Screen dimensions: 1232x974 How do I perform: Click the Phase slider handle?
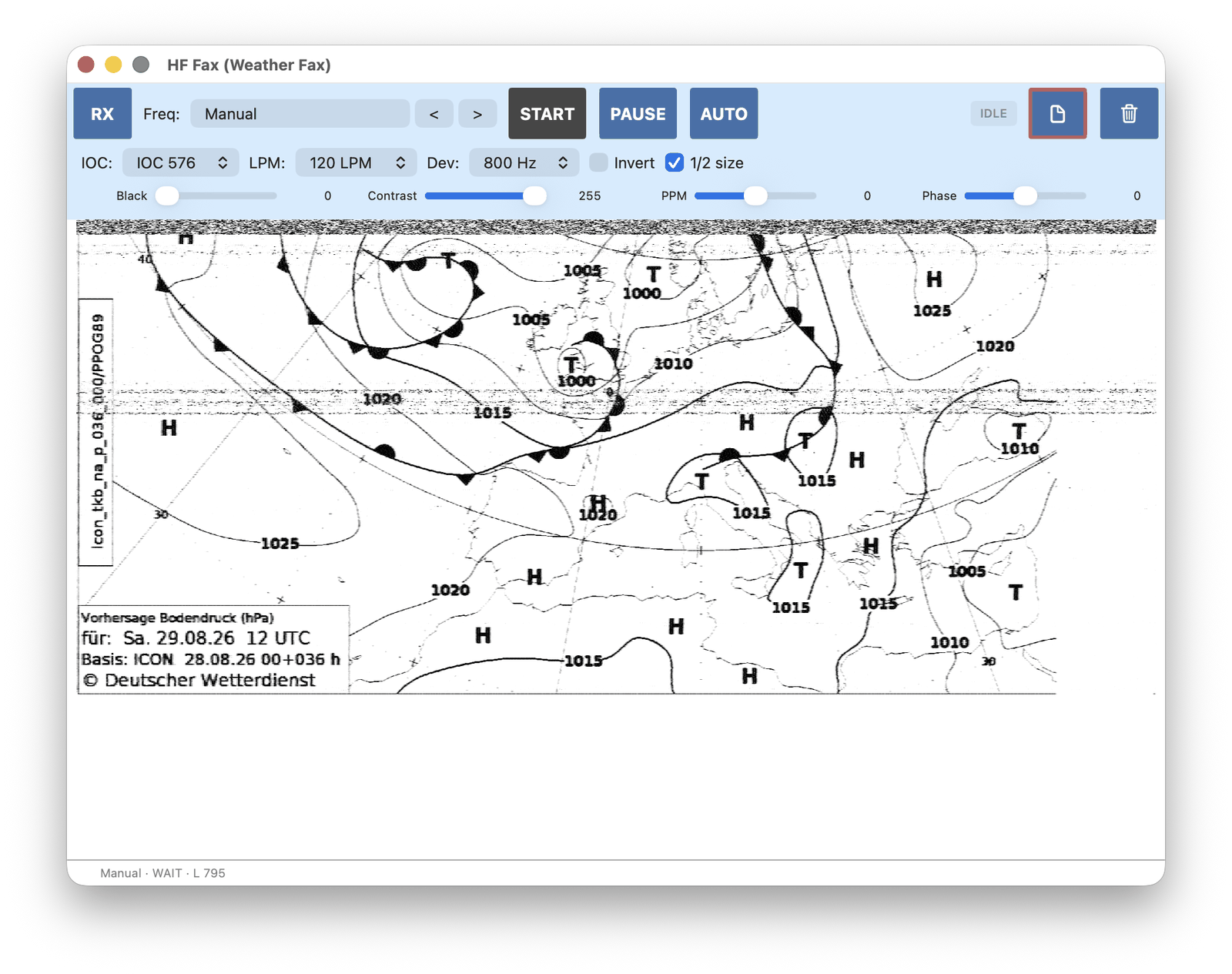coord(1025,196)
